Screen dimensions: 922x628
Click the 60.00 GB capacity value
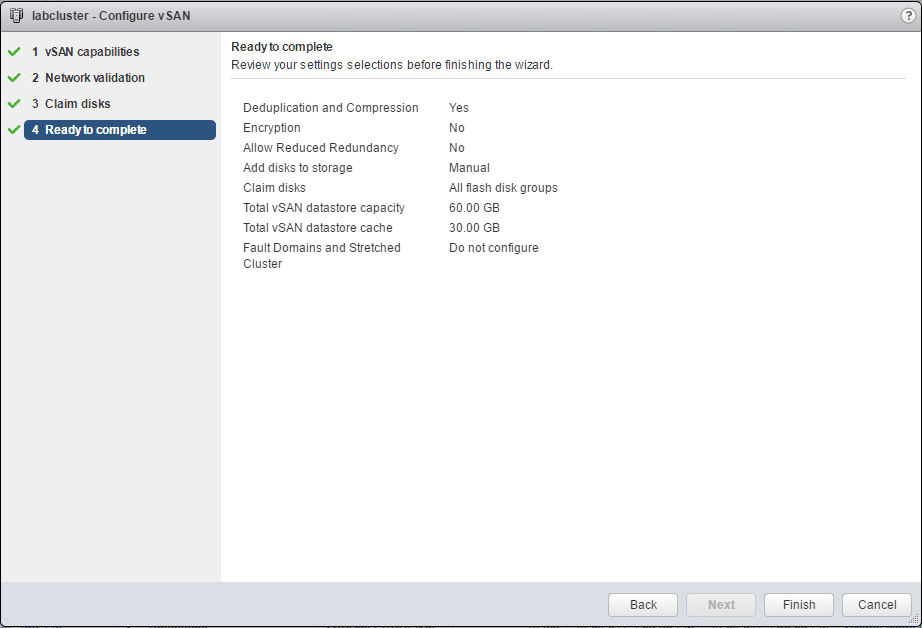[475, 208]
